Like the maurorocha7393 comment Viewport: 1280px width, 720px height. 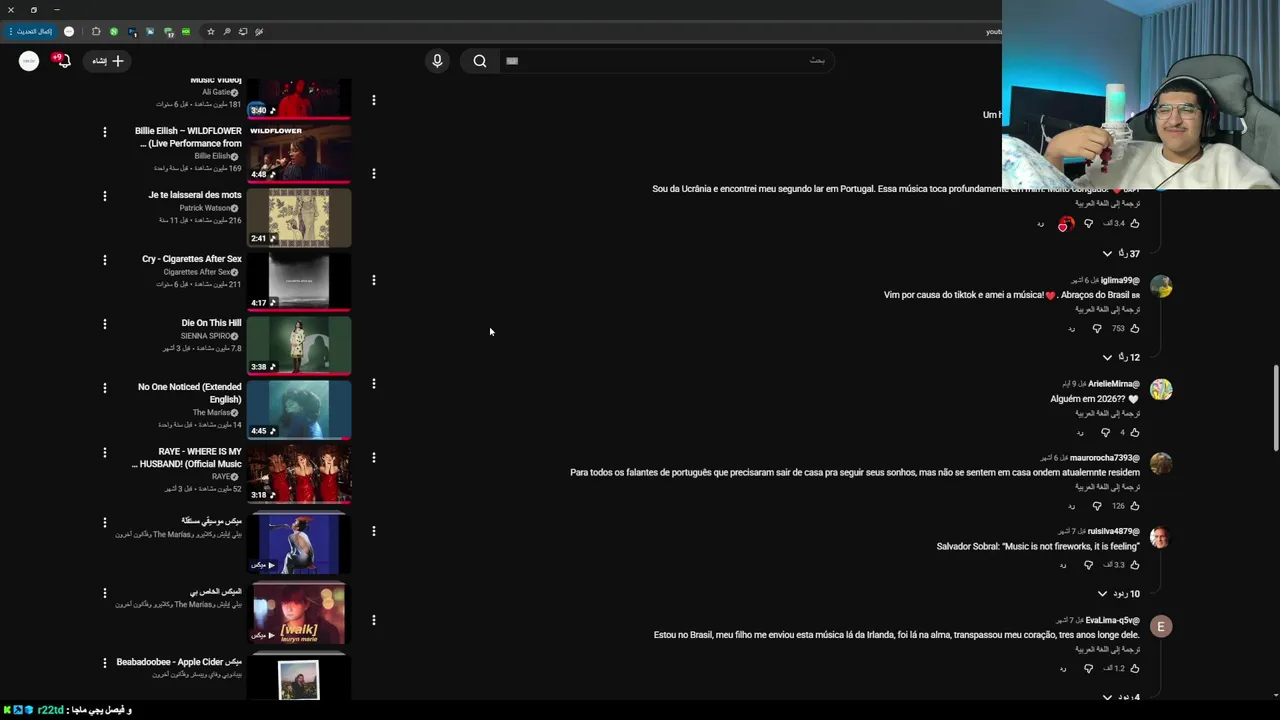[x=1134, y=506]
